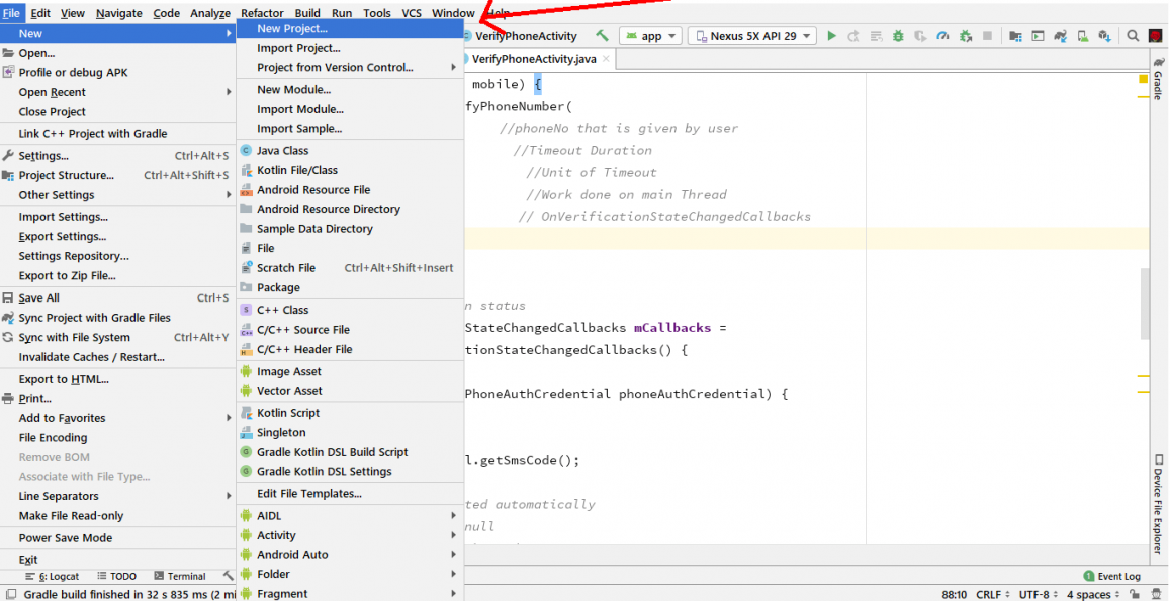Viewport: 1170px width, 601px height.
Task: Open the SDK Manager icon
Action: tap(1104, 34)
